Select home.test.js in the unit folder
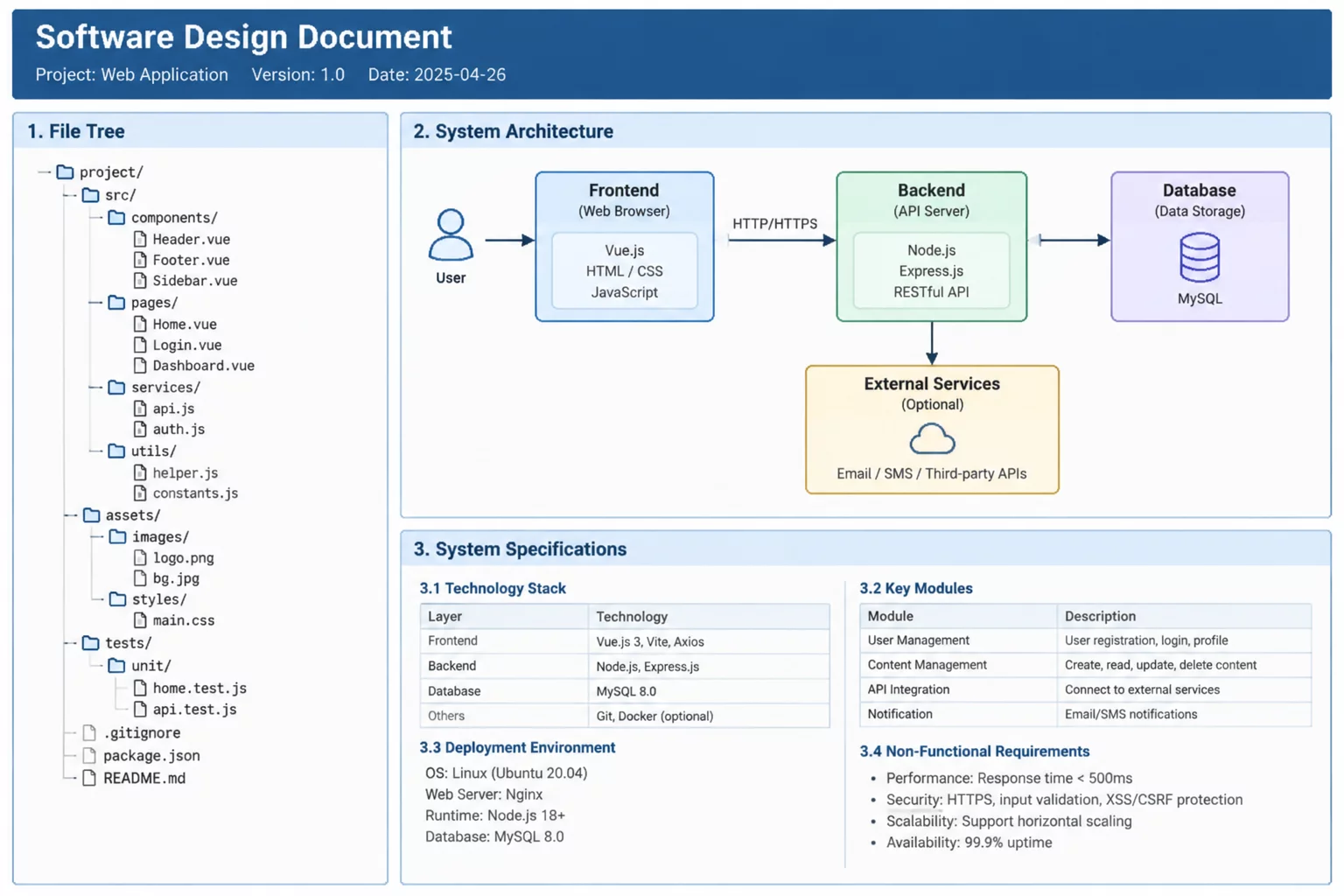 tap(199, 689)
